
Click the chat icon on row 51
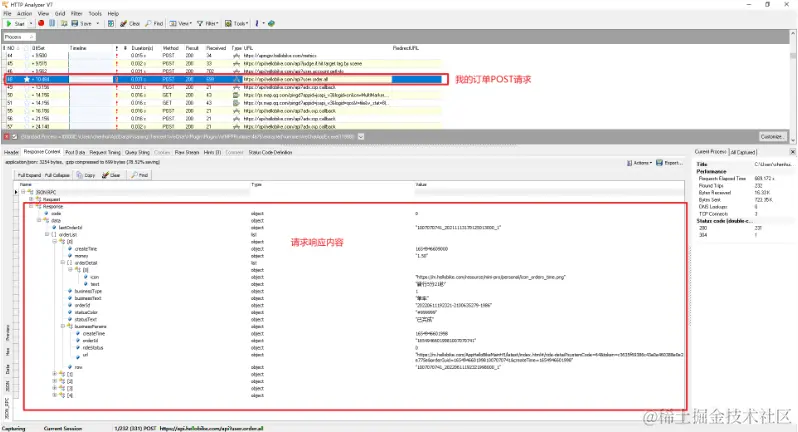click(236, 103)
